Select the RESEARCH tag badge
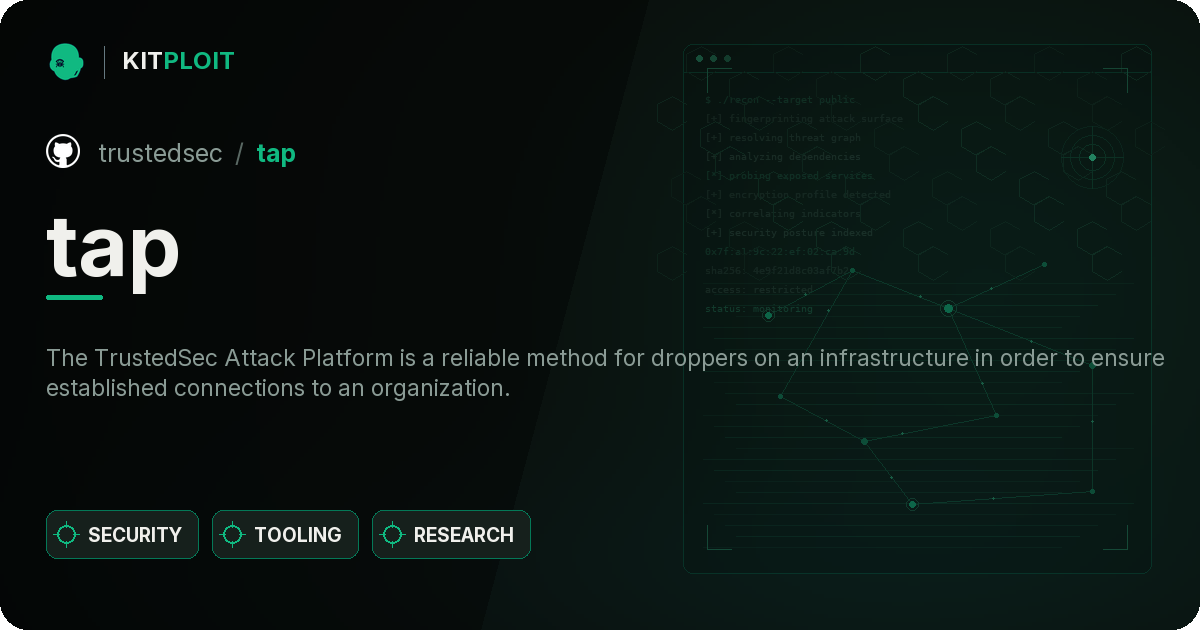Screen dimensions: 1200x630 451,535
